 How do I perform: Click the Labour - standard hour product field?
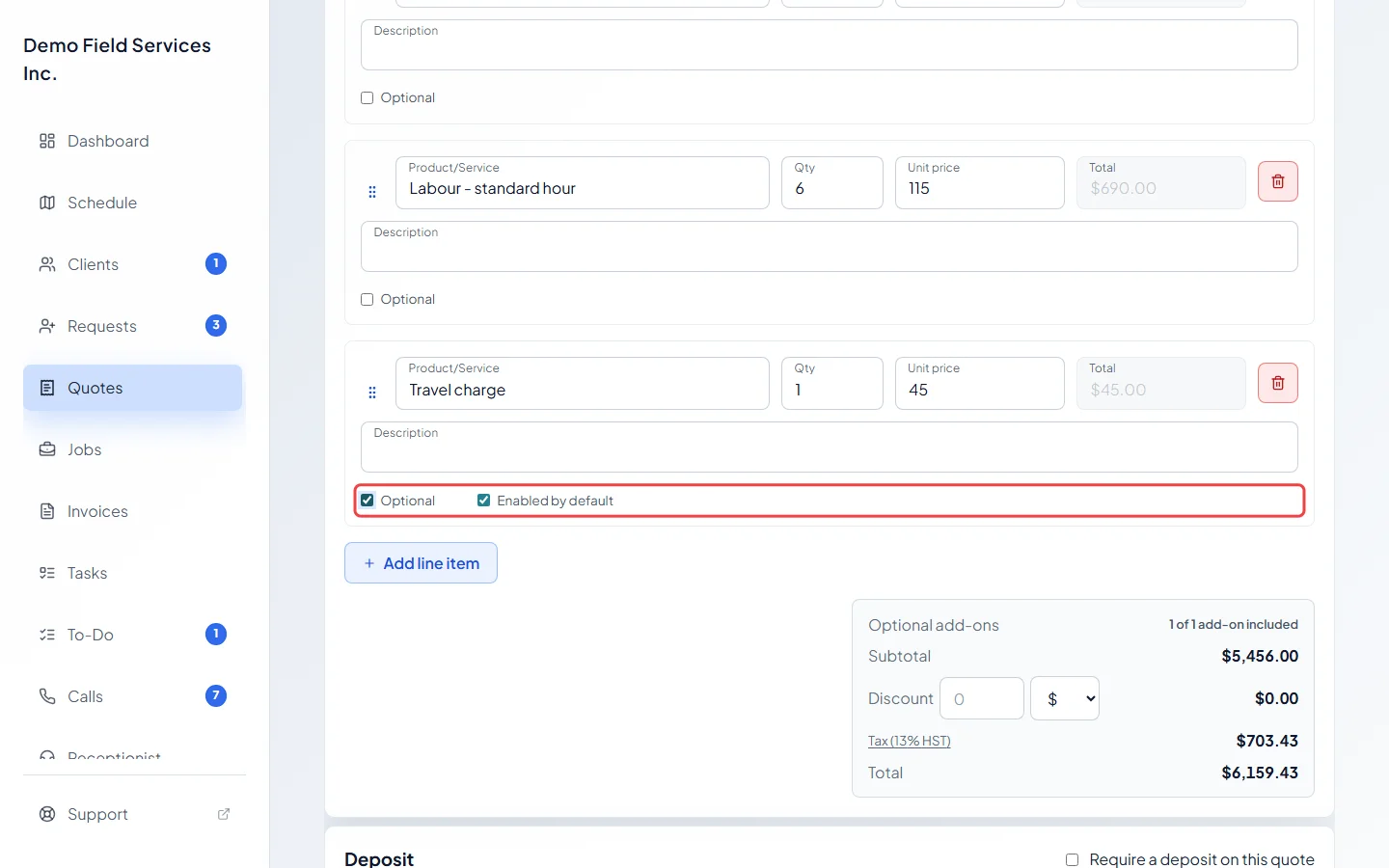(x=583, y=182)
